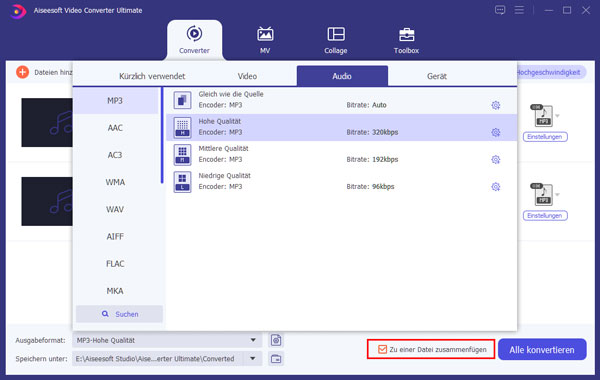The image size is (600, 380).
Task: Click Alle konvertieren button
Action: [x=542, y=349]
